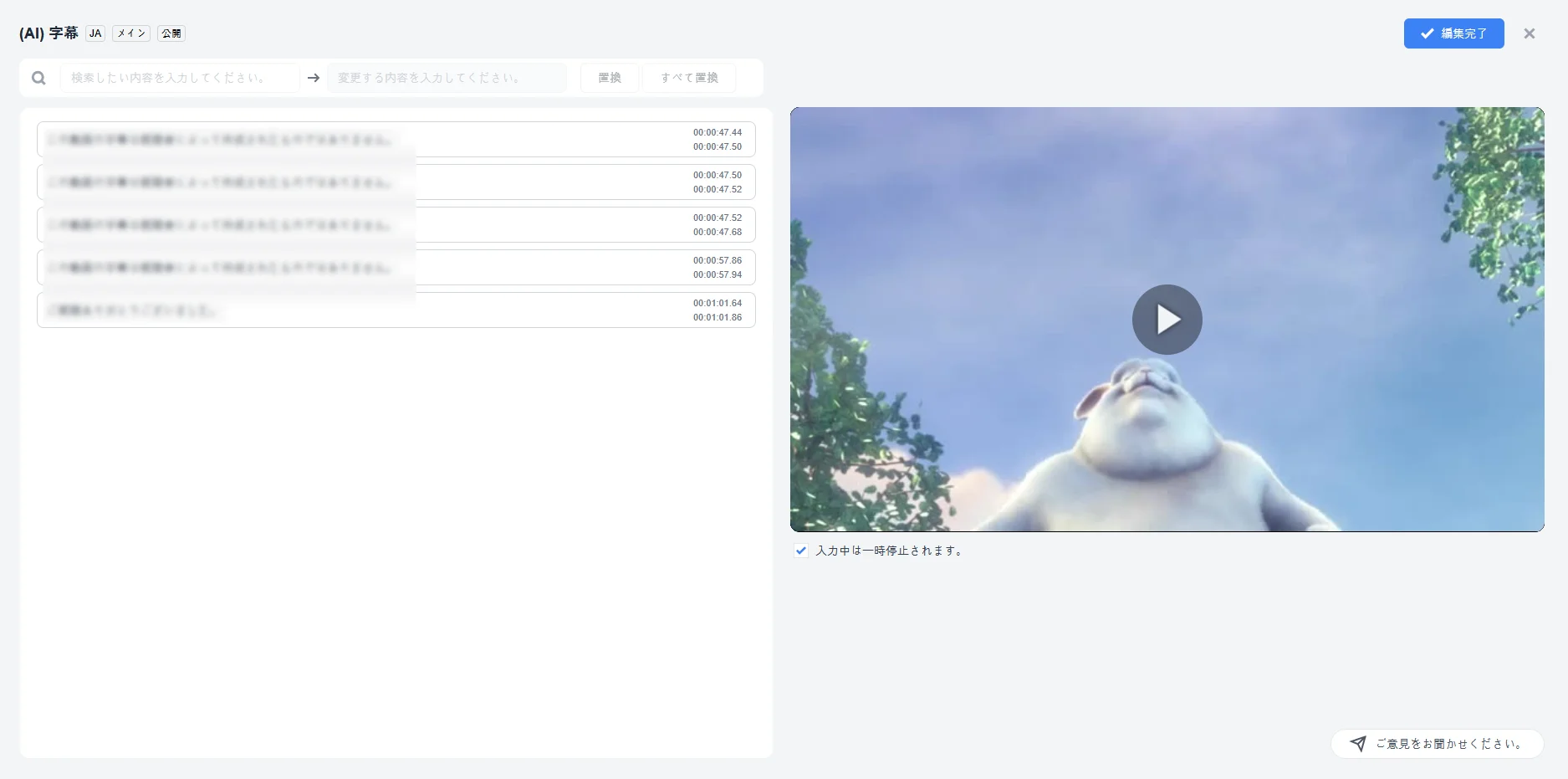Select subtitle row starting at 00:00:47.44
Image resolution: width=1568 pixels, height=779 pixels.
[x=396, y=140]
